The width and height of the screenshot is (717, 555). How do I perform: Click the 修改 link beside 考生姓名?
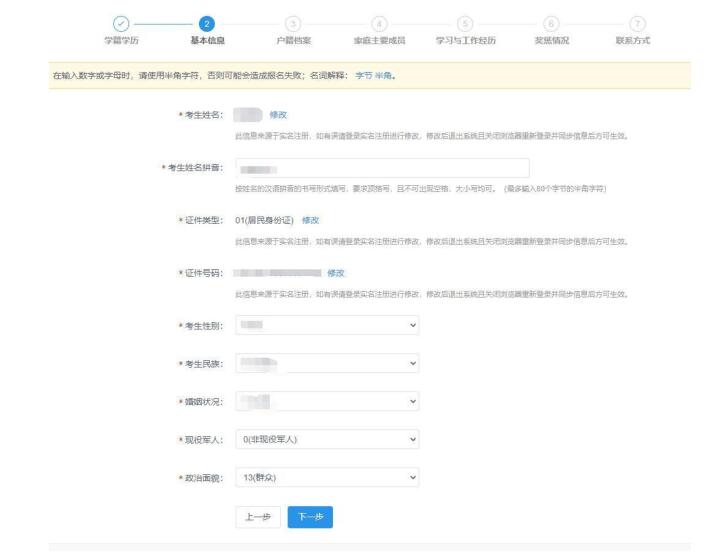click(x=278, y=115)
